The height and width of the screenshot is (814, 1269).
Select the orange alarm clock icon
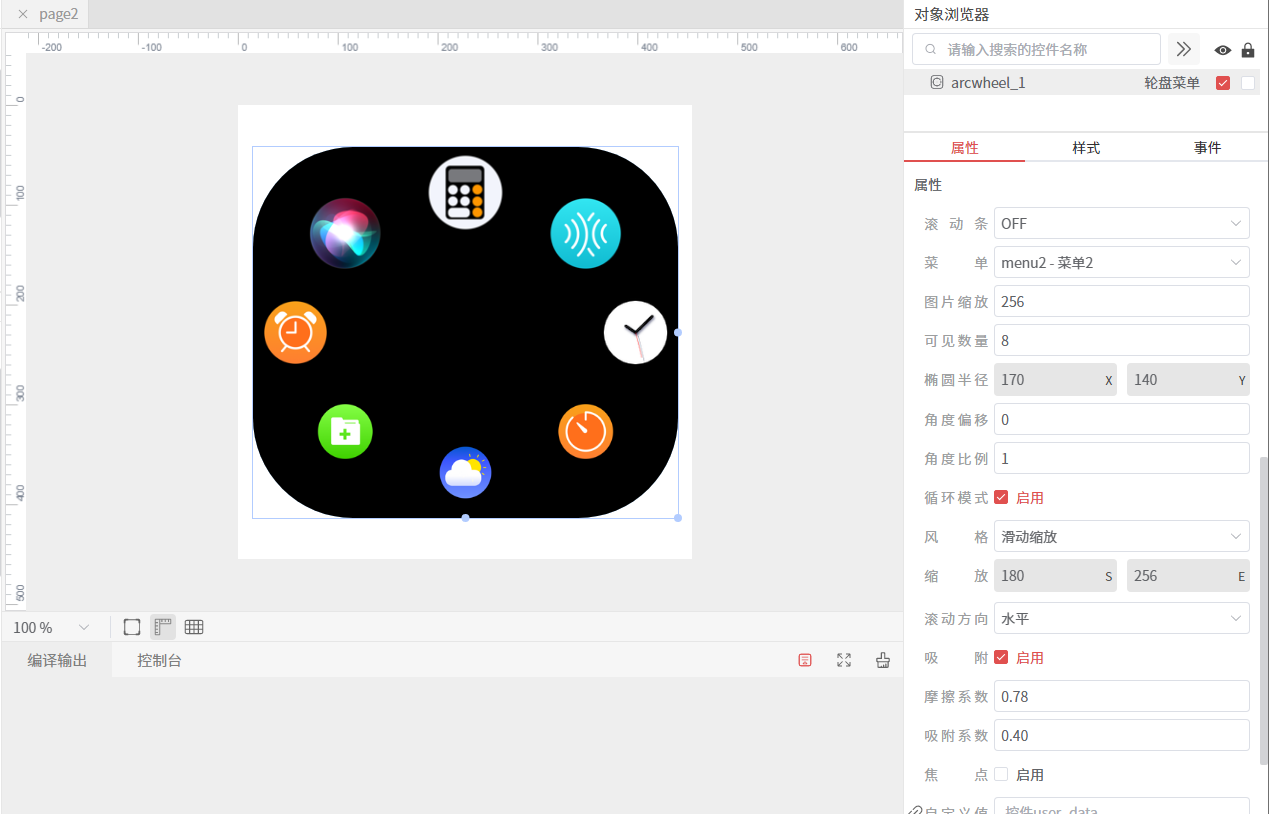tap(295, 332)
